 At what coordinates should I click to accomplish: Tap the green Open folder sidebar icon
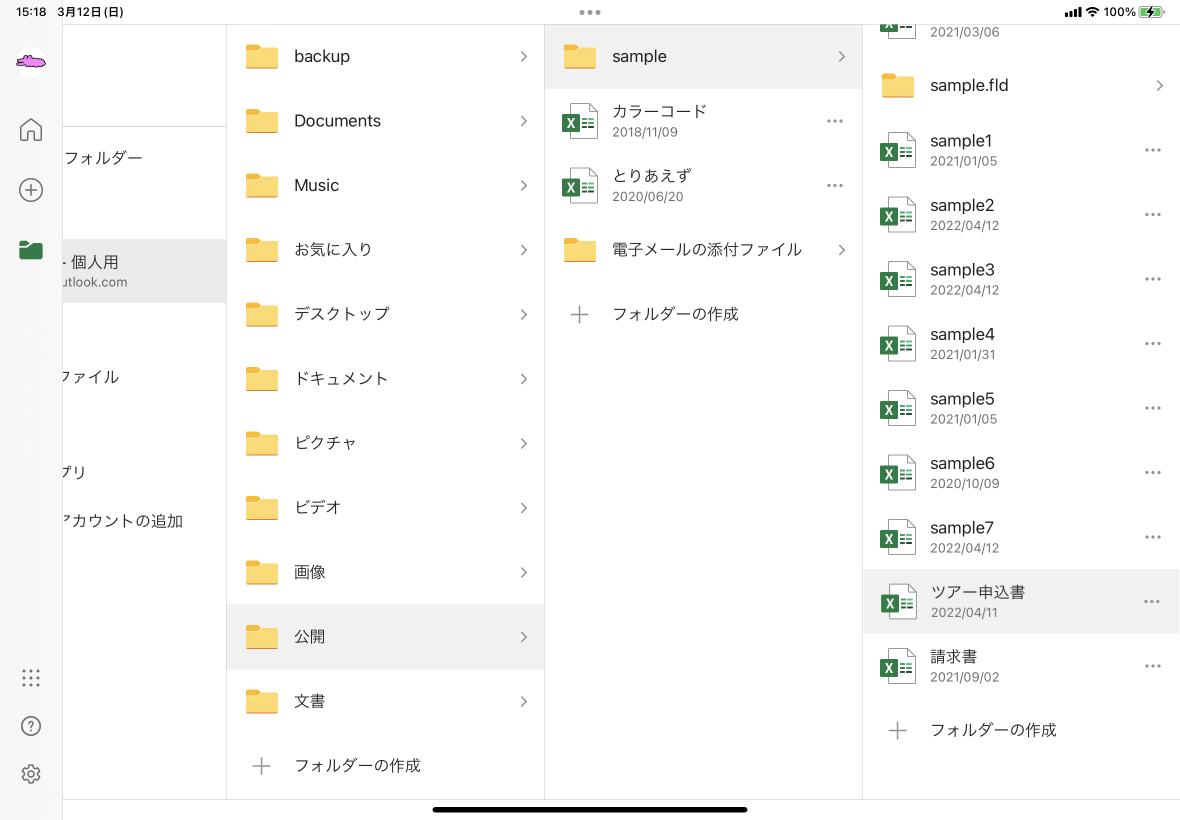click(31, 250)
